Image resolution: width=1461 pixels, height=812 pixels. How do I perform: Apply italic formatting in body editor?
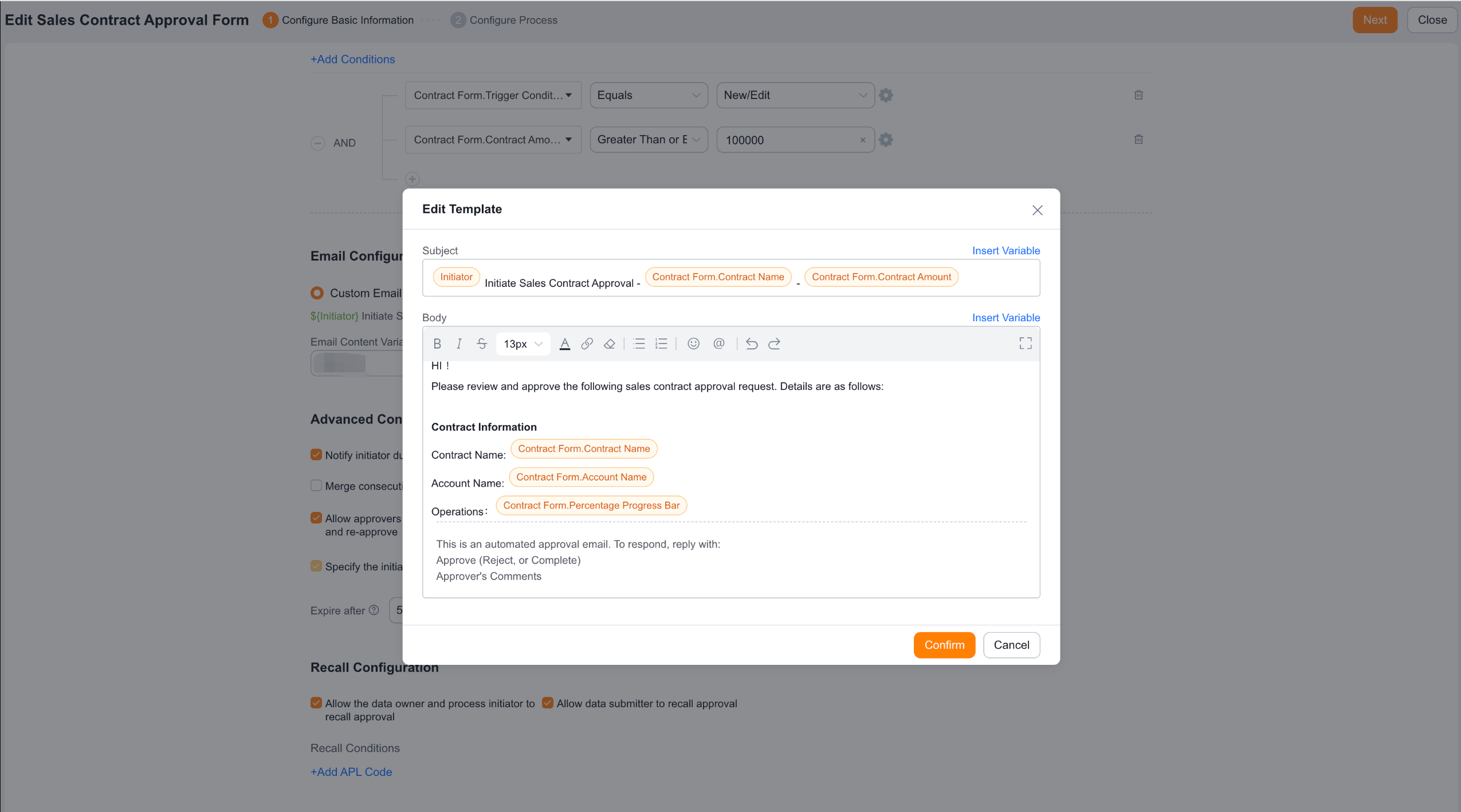(x=459, y=344)
